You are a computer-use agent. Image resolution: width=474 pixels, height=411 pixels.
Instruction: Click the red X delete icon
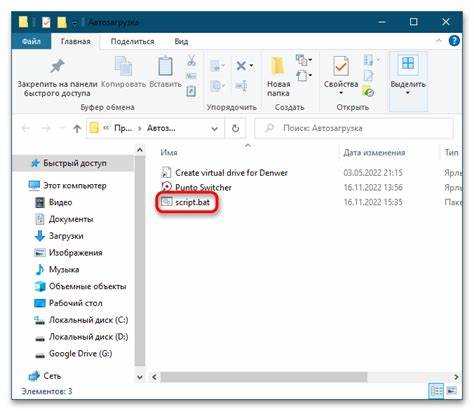(241, 66)
